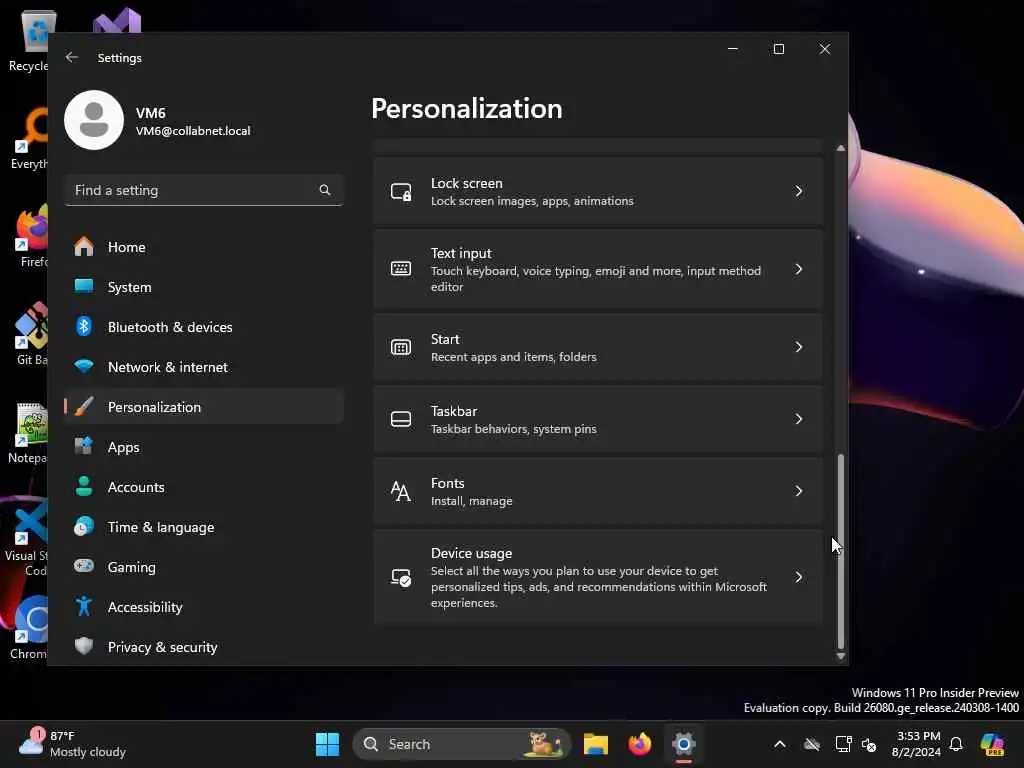
Task: Open Fonts Install, manage row text
Action: (472, 501)
